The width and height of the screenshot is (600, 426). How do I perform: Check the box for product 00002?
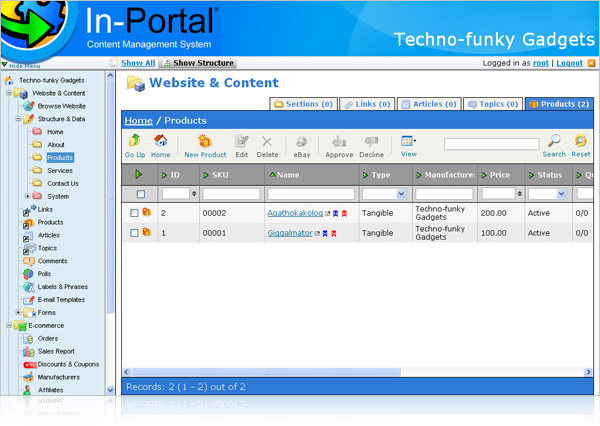click(134, 213)
